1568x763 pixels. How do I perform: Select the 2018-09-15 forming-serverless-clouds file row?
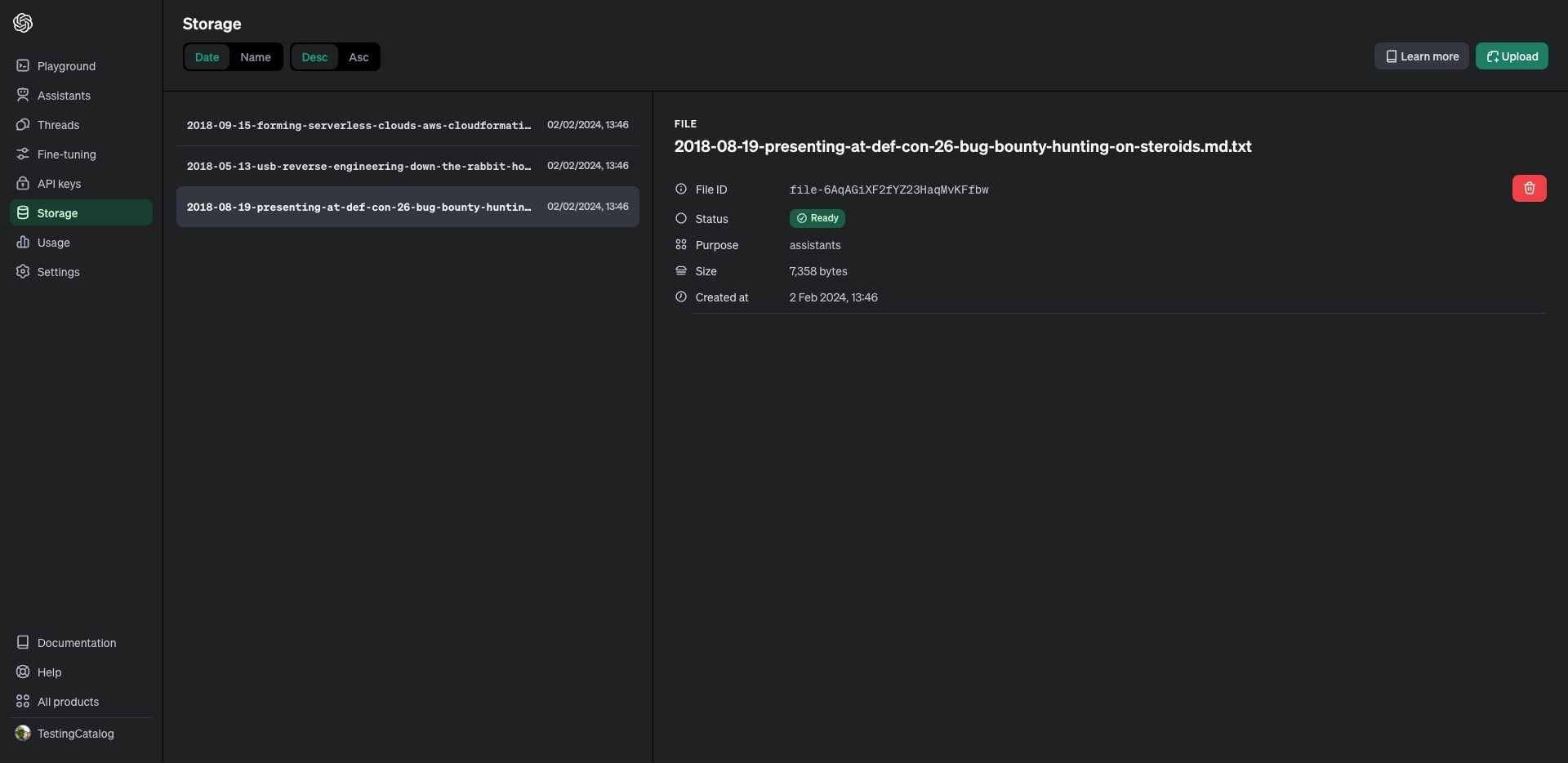click(408, 125)
